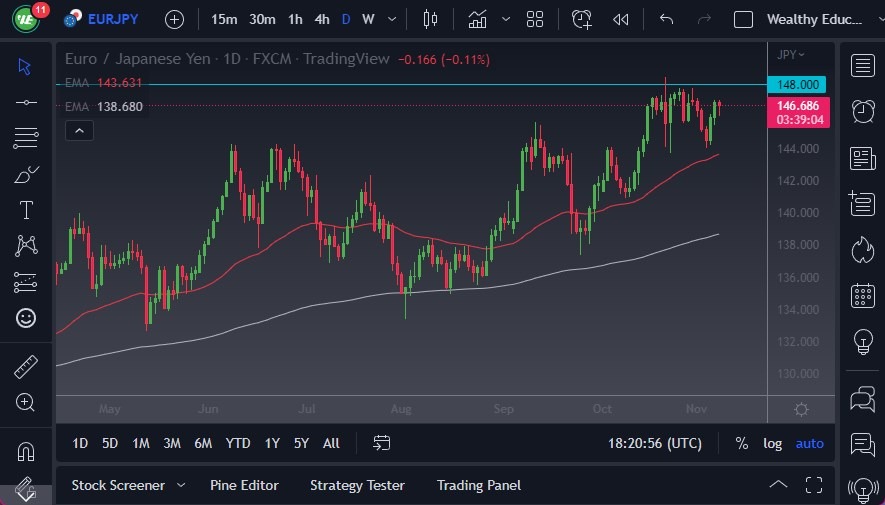Click the add symbol plus button
Viewport: 885px width, 505px height.
174,19
